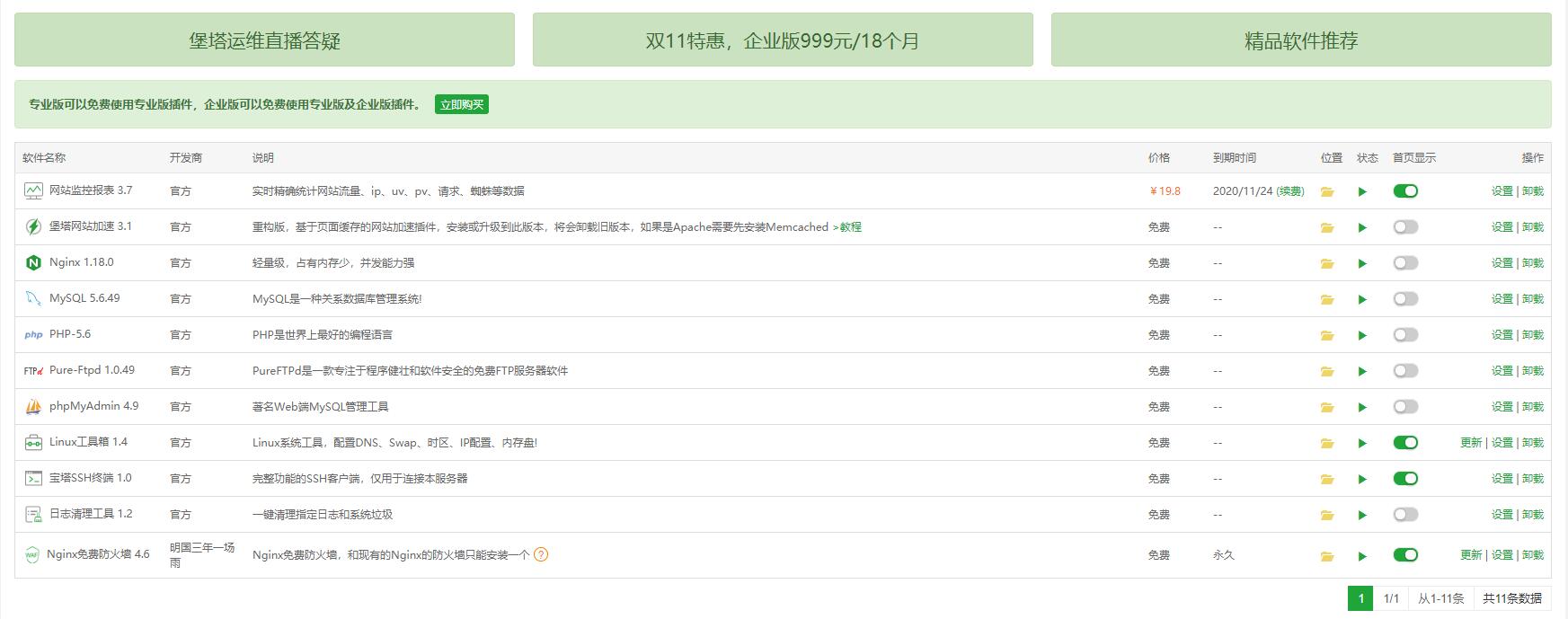Click status play icon for Nginx 1.18.0
The height and width of the screenshot is (619, 1568).
tap(1362, 263)
